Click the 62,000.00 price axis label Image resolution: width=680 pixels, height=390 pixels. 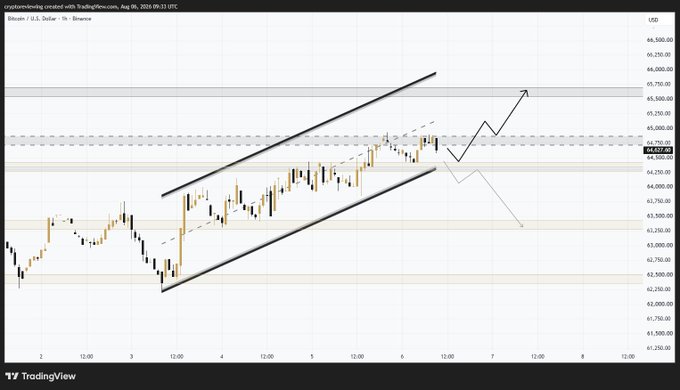click(x=660, y=304)
